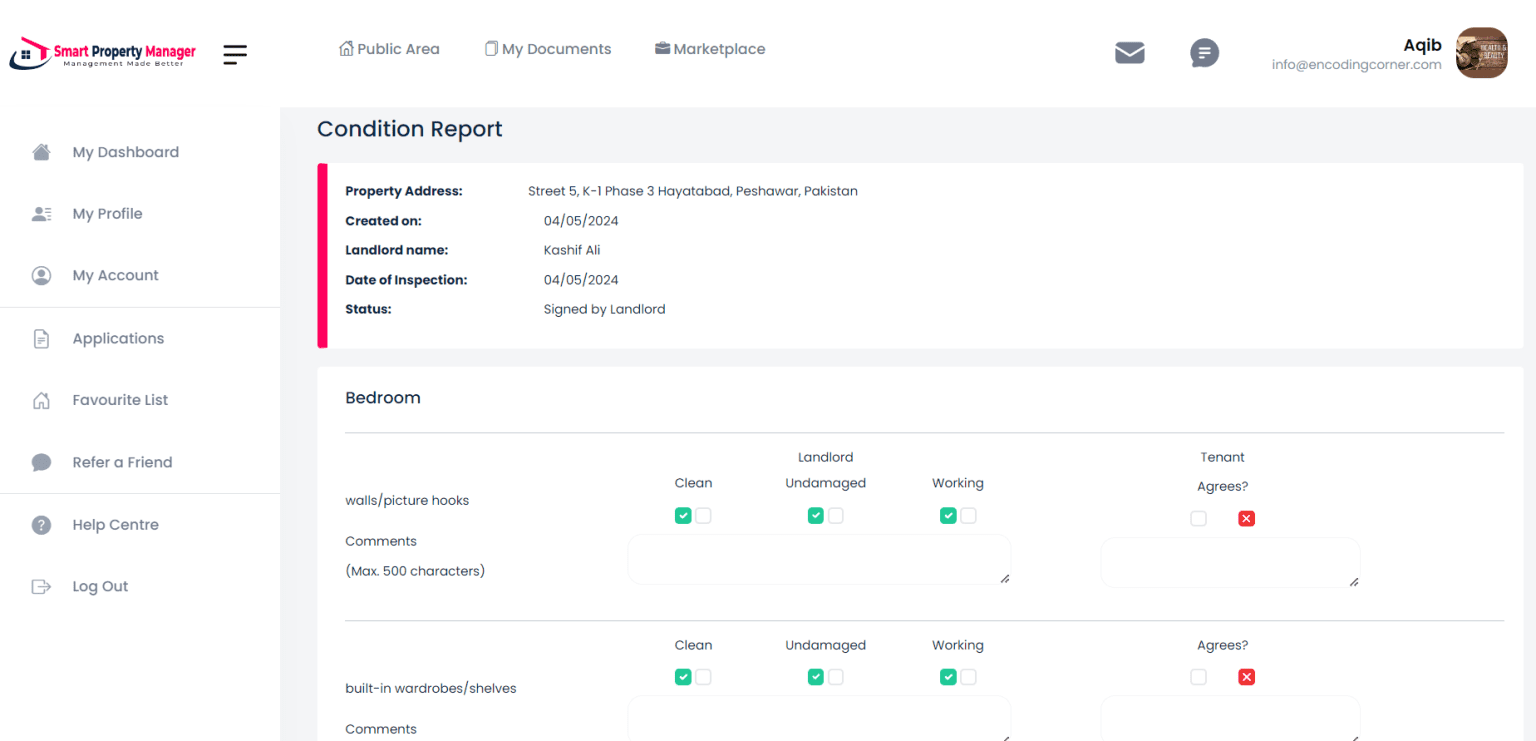Click the My Dashboard home icon
The height and width of the screenshot is (741, 1536).
41,152
